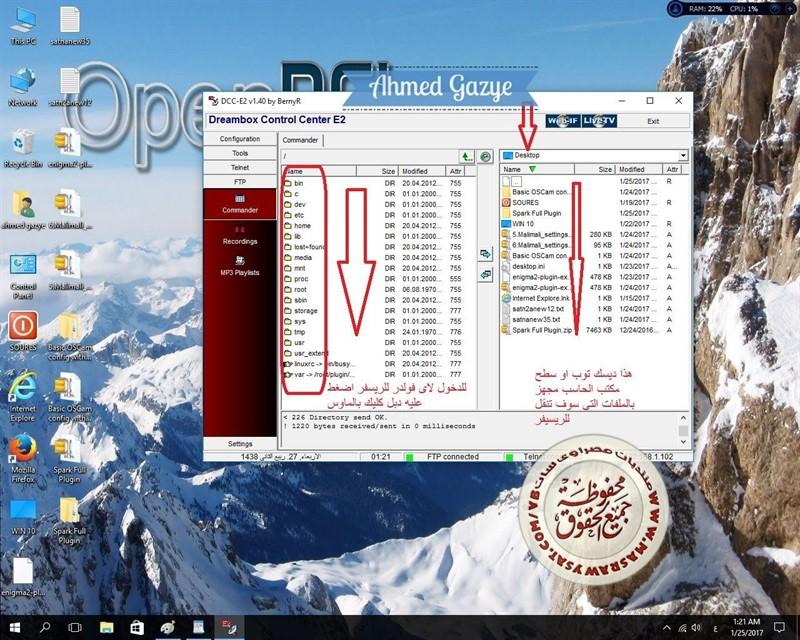Open the Windows Start menu
The image size is (800, 640).
15,627
